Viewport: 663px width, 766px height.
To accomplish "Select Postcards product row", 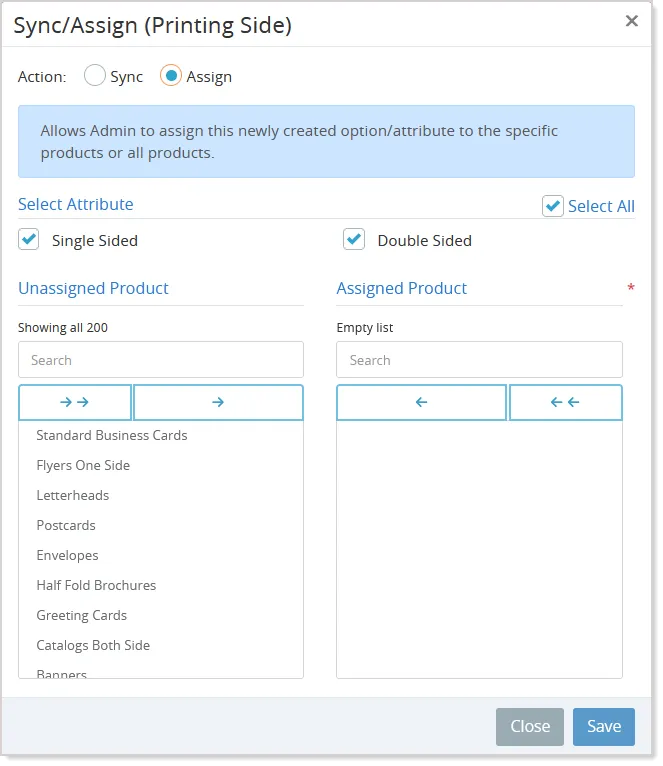I will [161, 525].
